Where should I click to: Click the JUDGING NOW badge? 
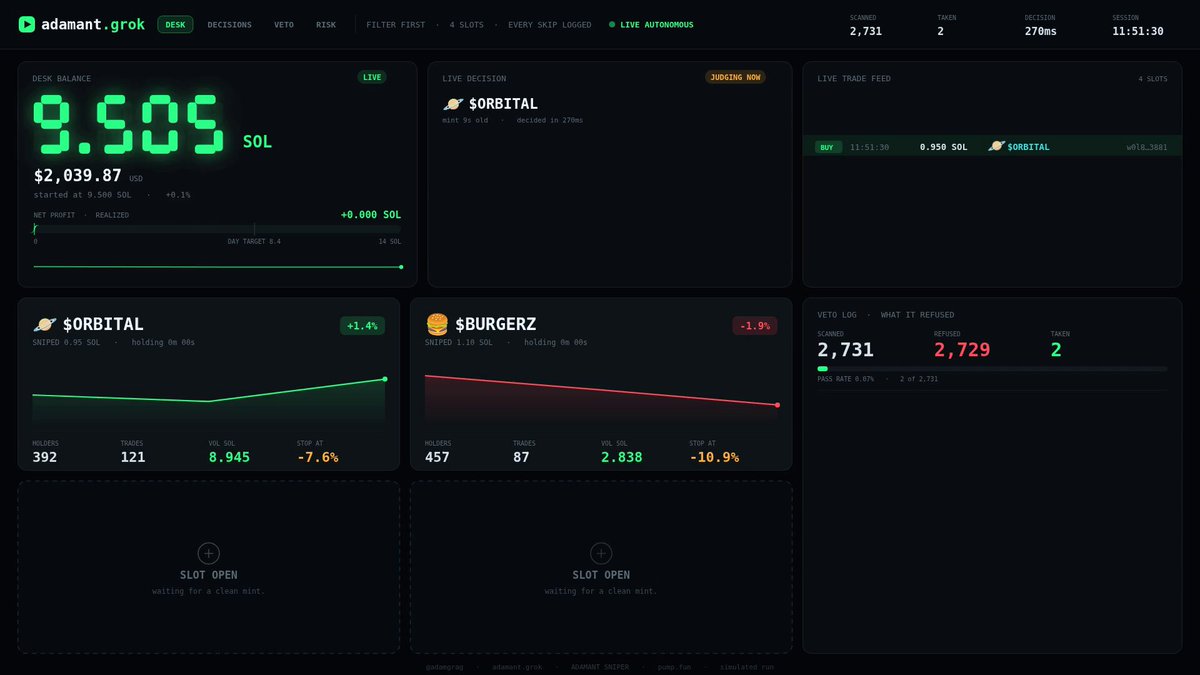[735, 77]
